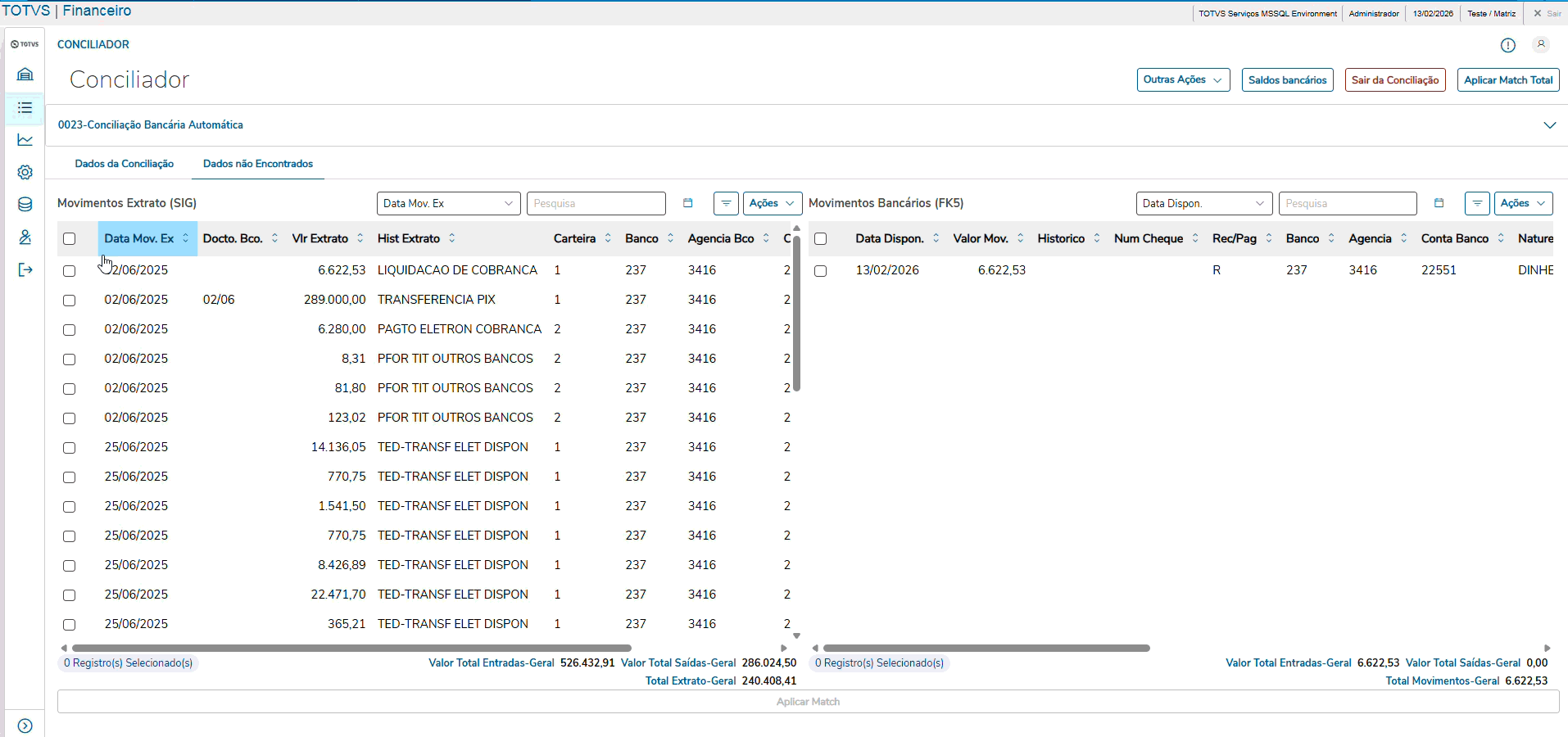Tick the checkbox for the 22.471,70 row
Viewport: 1568px width, 737px height.
(x=70, y=595)
